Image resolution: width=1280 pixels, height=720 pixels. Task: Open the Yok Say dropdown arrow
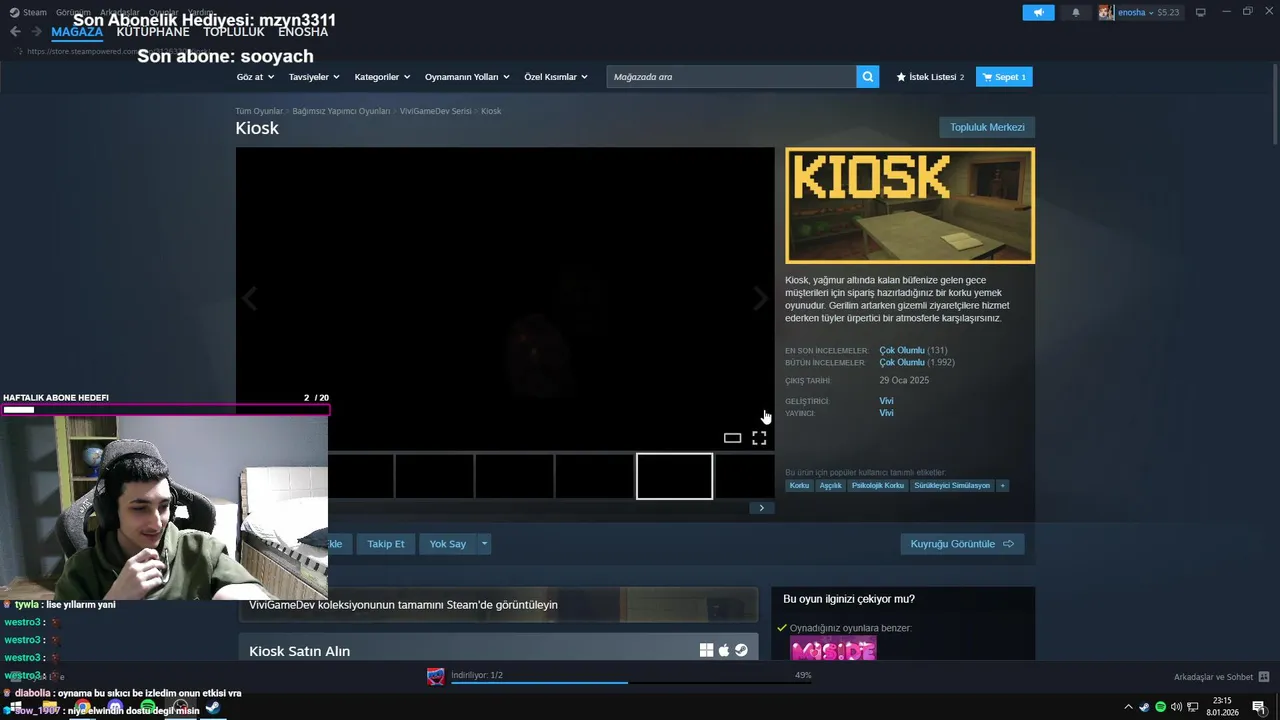tap(484, 544)
